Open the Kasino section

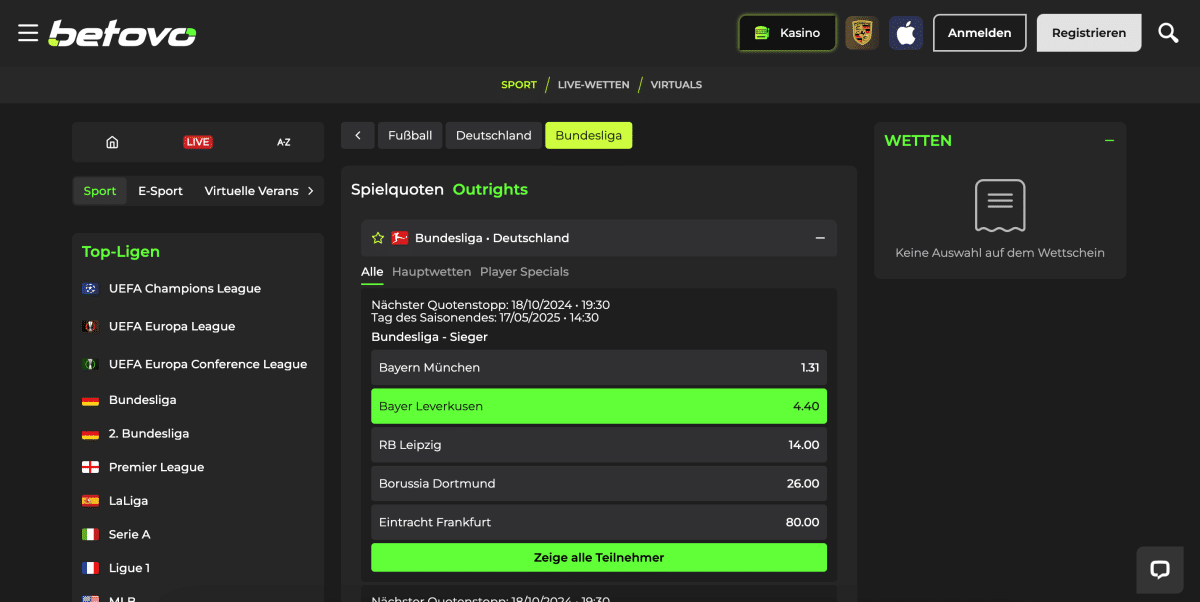(x=788, y=33)
